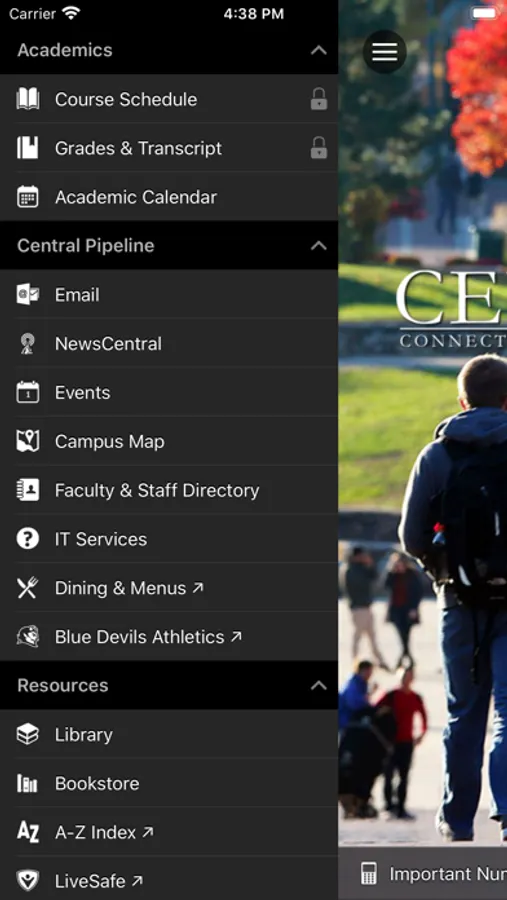Open Course Schedule
Image resolution: width=507 pixels, height=900 pixels.
[169, 99]
